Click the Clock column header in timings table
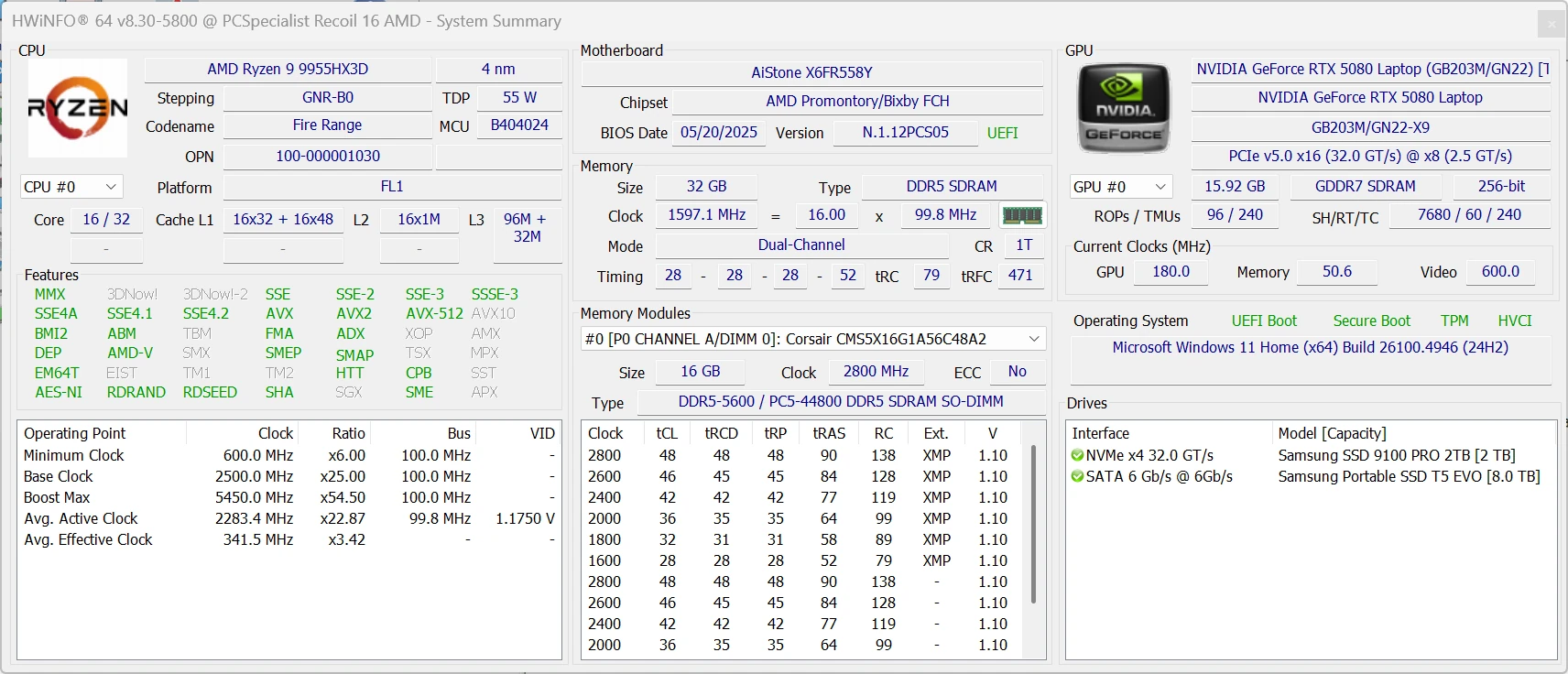1568x674 pixels. pyautogui.click(x=605, y=433)
